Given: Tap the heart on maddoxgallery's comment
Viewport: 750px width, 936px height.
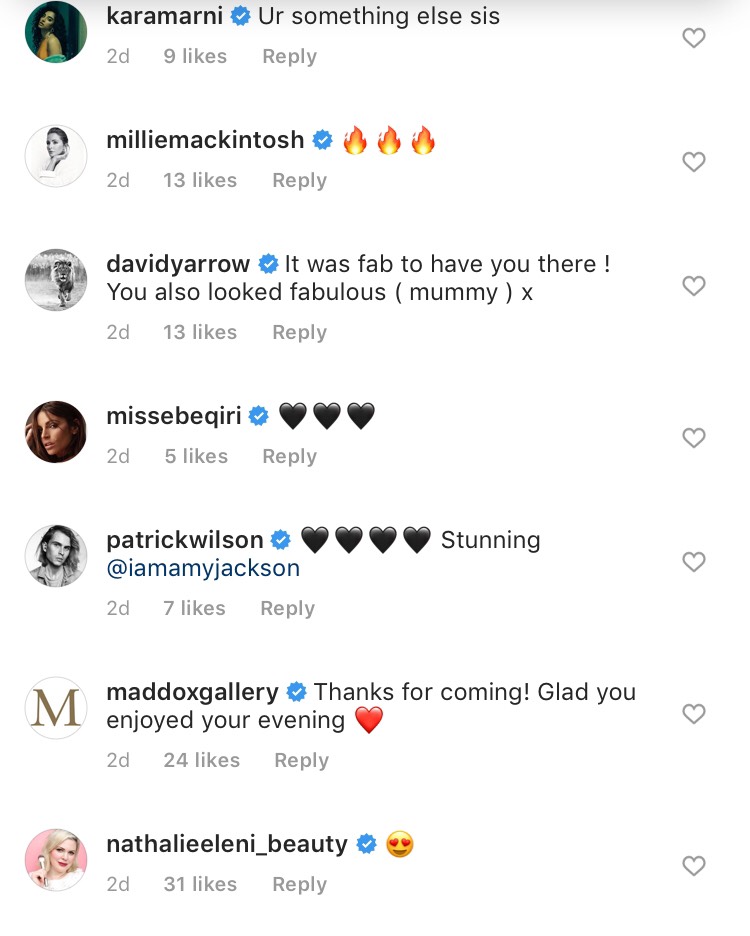Looking at the screenshot, I should (x=694, y=714).
